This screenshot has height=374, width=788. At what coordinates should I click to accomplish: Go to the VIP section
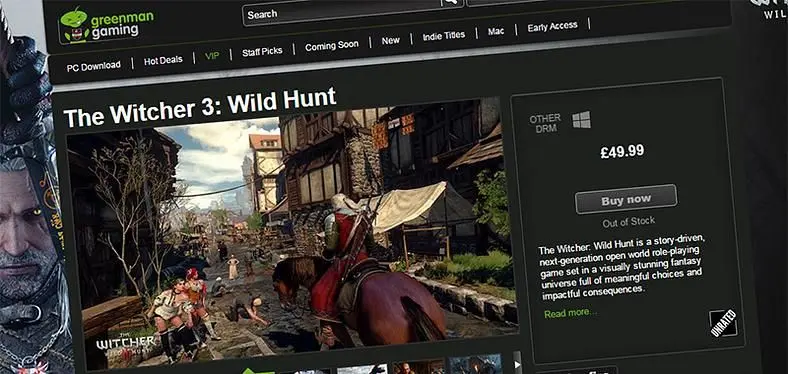tap(212, 55)
